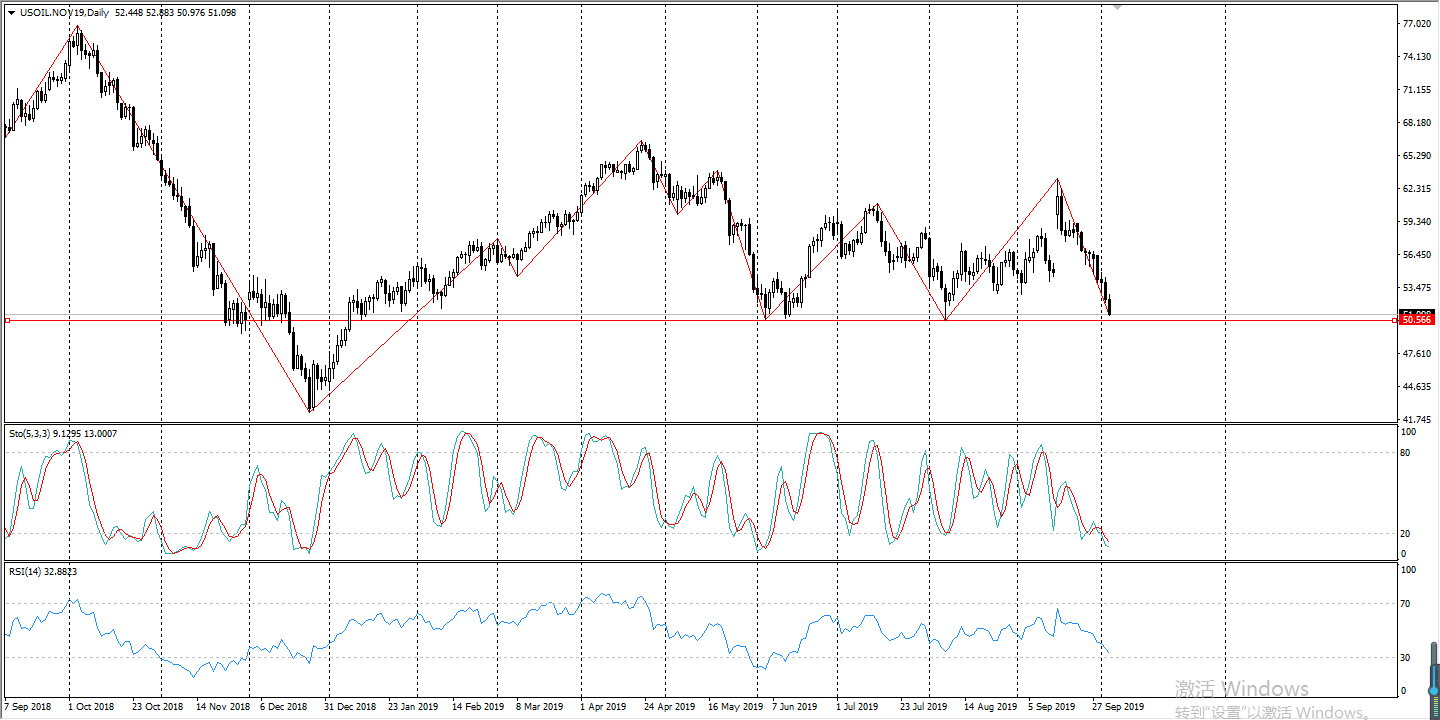Click the 65.290 price scale label

(x=1417, y=156)
